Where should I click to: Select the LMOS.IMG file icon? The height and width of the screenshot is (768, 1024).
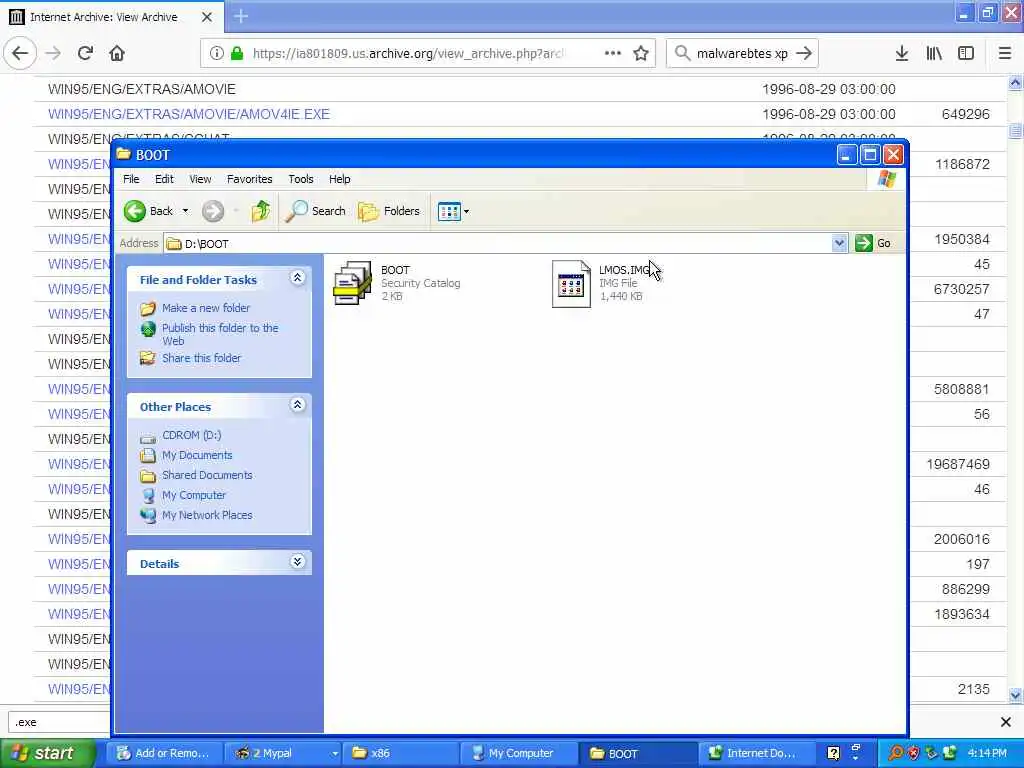click(571, 283)
